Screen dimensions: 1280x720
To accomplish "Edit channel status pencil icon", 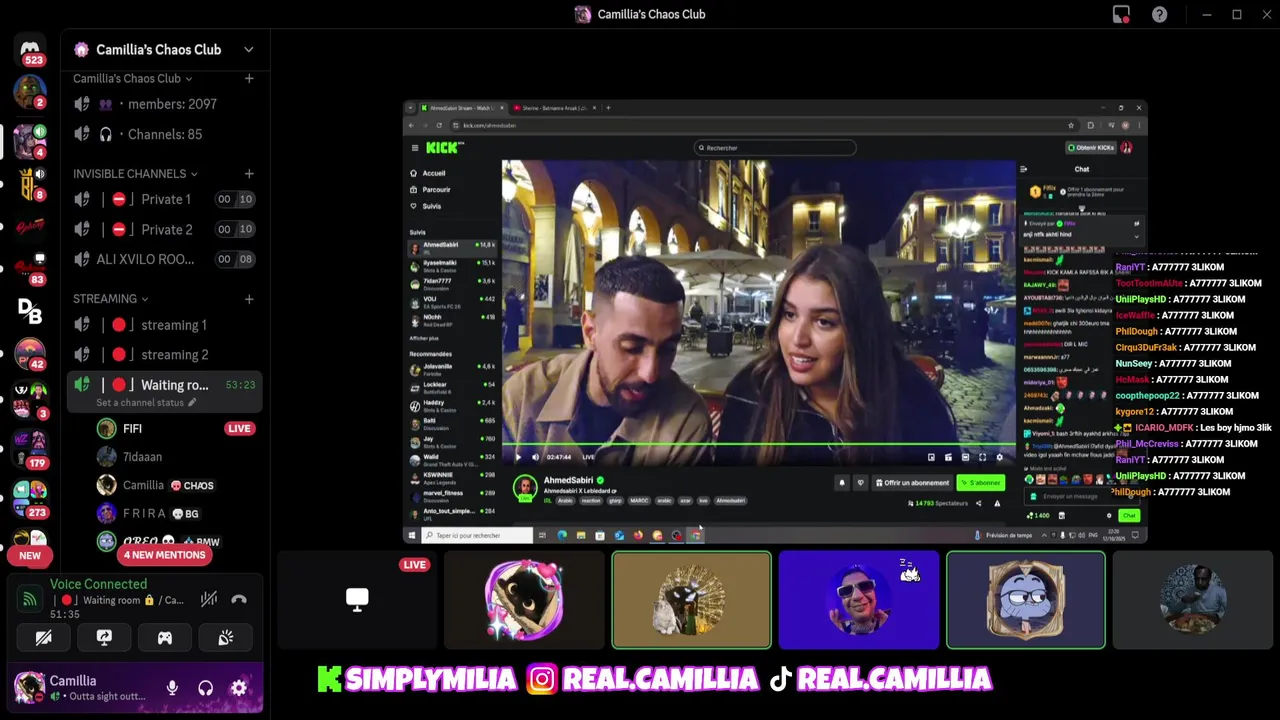I will (192, 402).
